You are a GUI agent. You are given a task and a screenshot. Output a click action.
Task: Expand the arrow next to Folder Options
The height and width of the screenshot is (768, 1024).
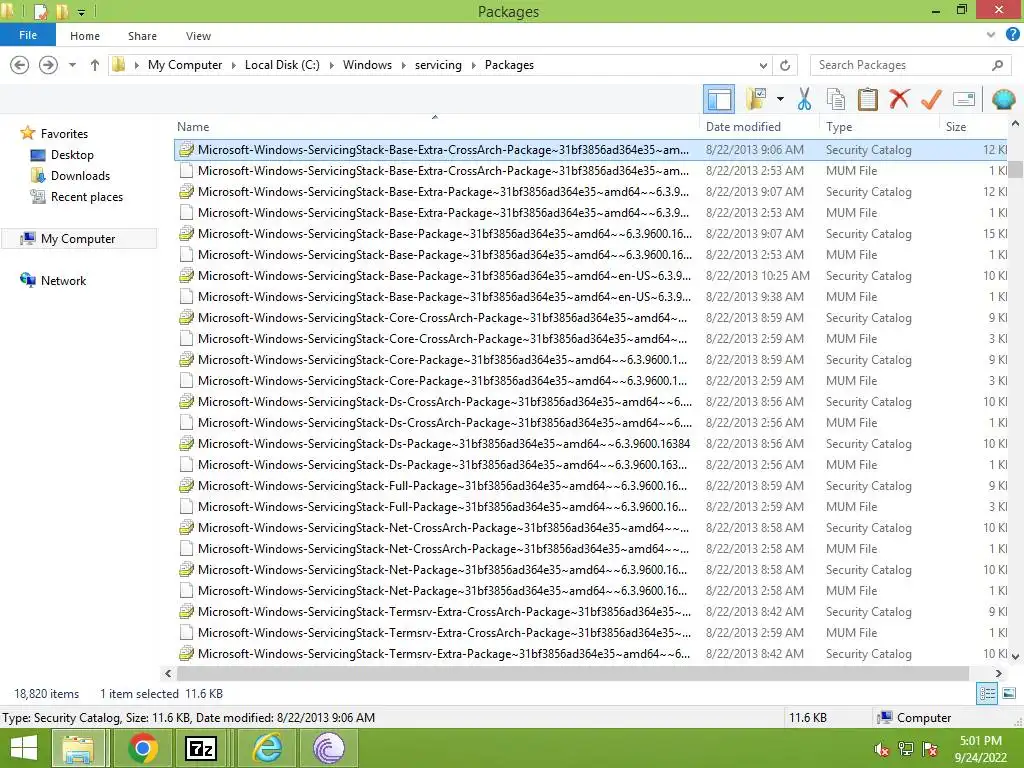(780, 99)
